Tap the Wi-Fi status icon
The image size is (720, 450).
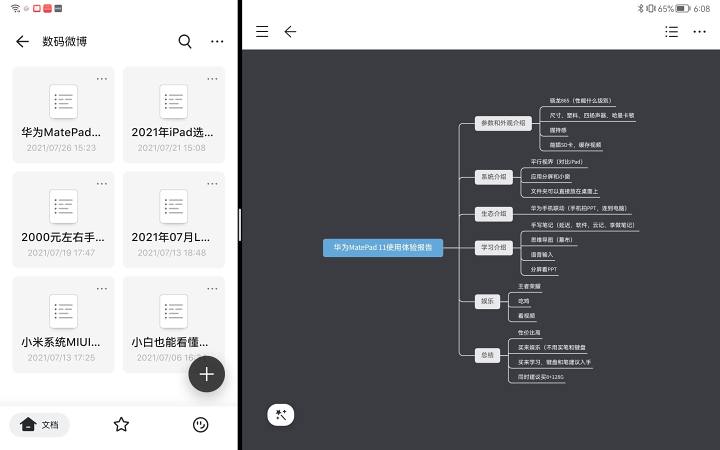pyautogui.click(x=15, y=8)
